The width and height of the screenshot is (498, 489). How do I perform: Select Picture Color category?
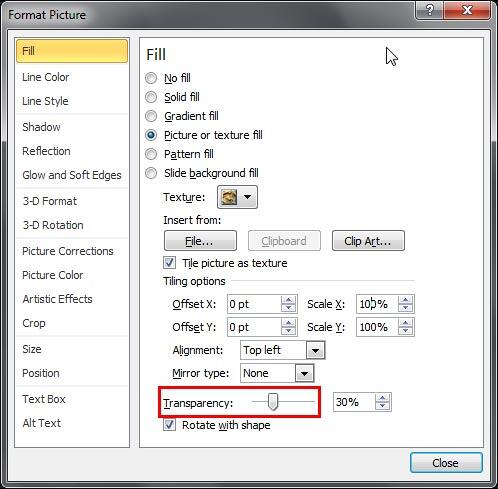(72, 275)
